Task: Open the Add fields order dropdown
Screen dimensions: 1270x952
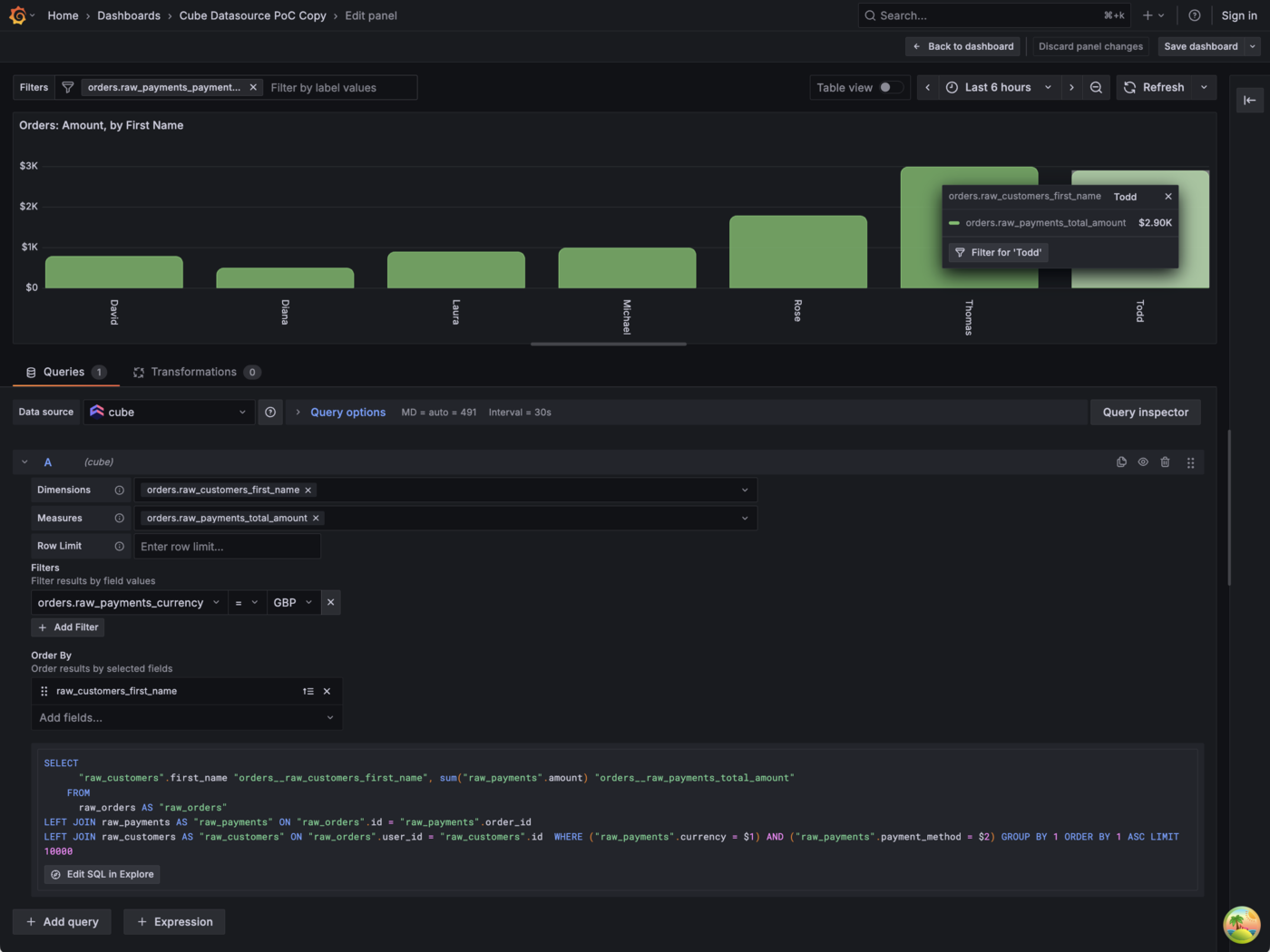Action: [x=187, y=718]
